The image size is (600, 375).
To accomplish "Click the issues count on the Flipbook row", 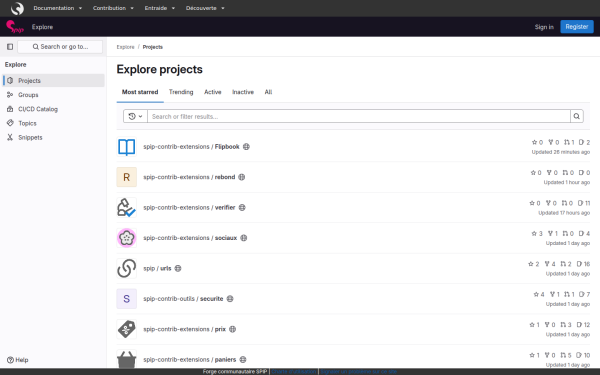I will coord(584,142).
